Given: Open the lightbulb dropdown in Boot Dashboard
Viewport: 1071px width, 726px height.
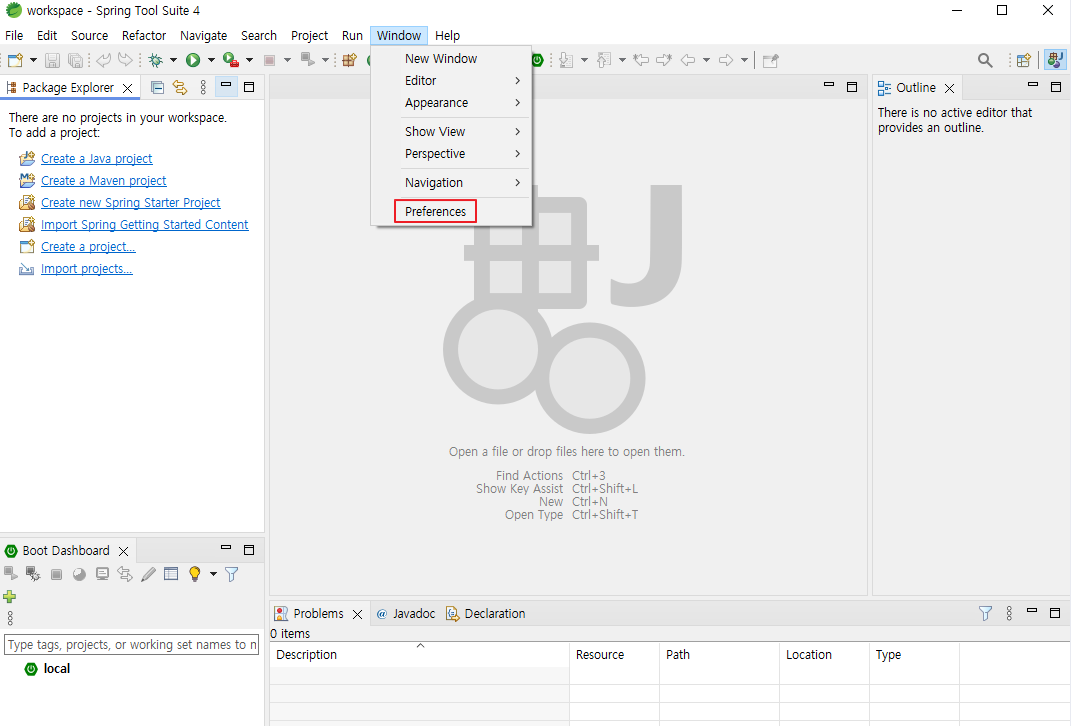Looking at the screenshot, I should pos(213,574).
